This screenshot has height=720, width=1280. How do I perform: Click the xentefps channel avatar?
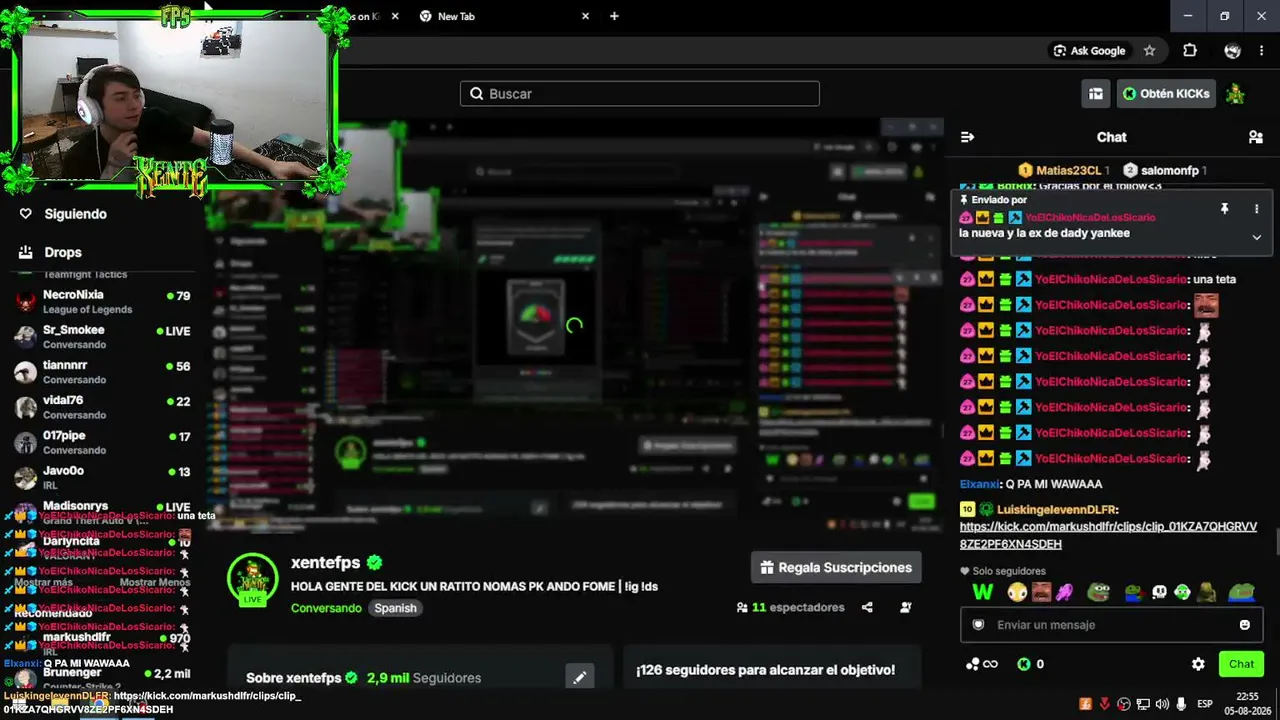coord(252,579)
